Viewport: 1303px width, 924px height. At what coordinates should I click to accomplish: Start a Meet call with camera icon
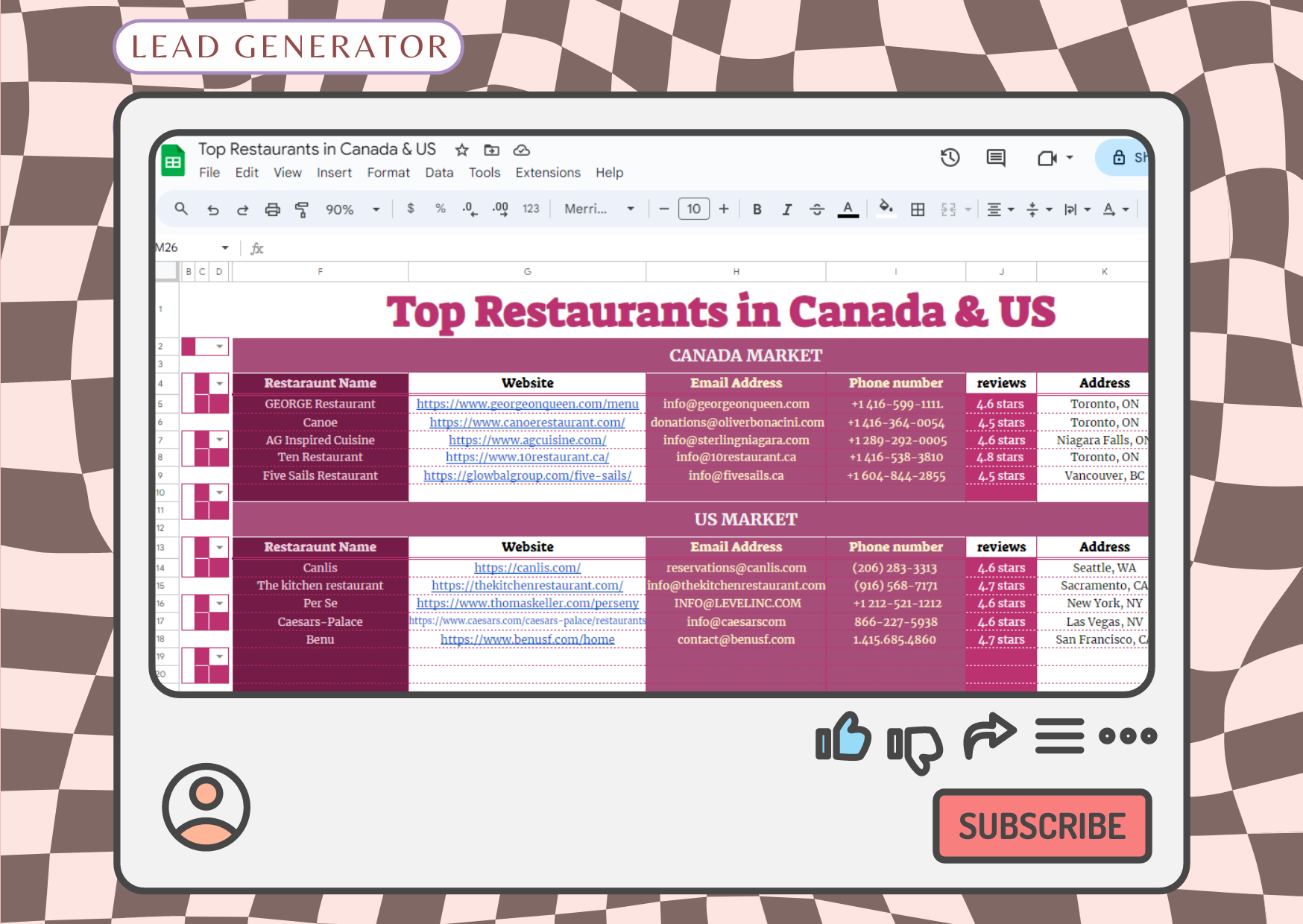(x=1047, y=158)
